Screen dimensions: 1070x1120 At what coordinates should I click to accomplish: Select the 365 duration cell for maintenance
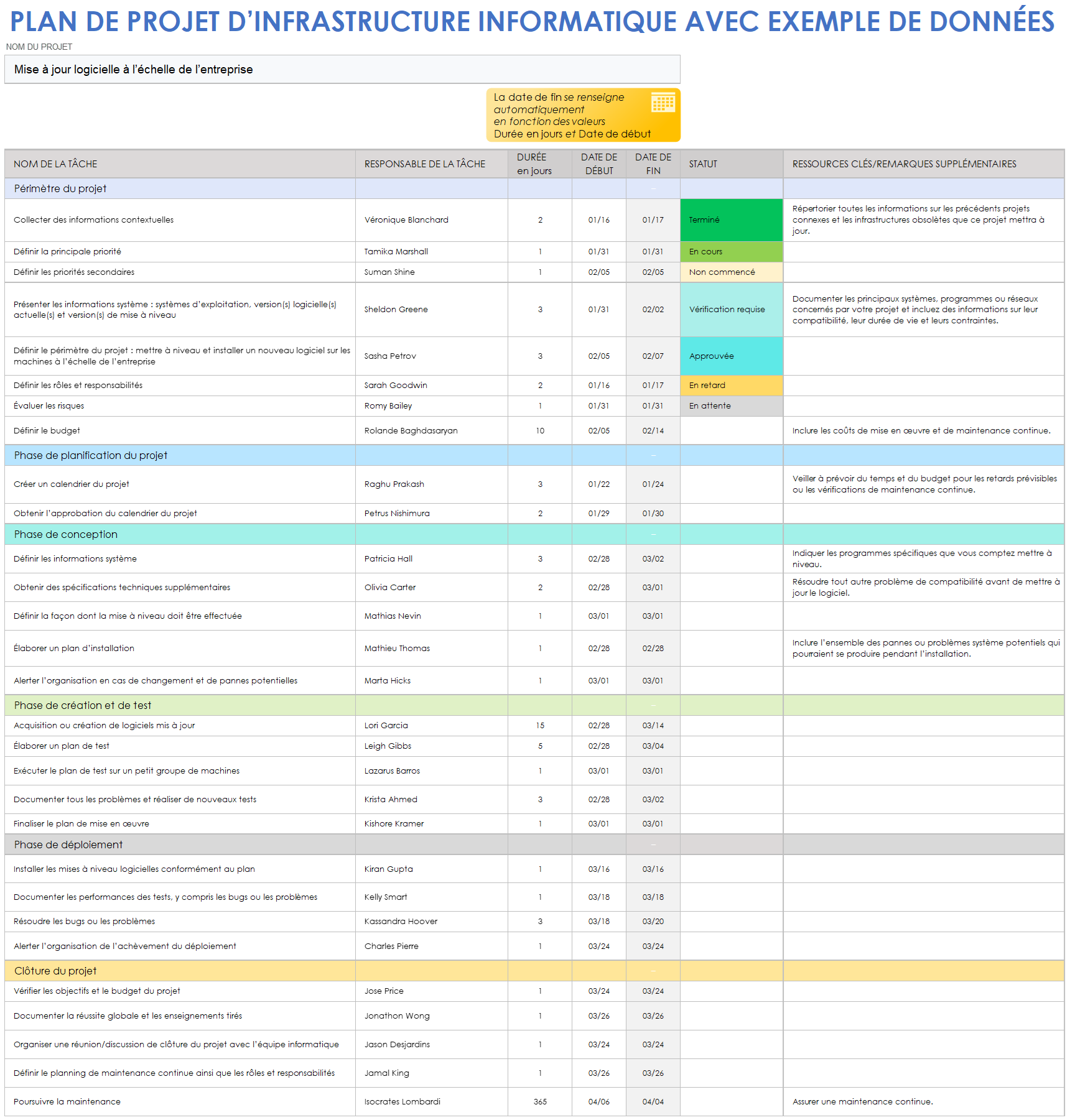540,1102
